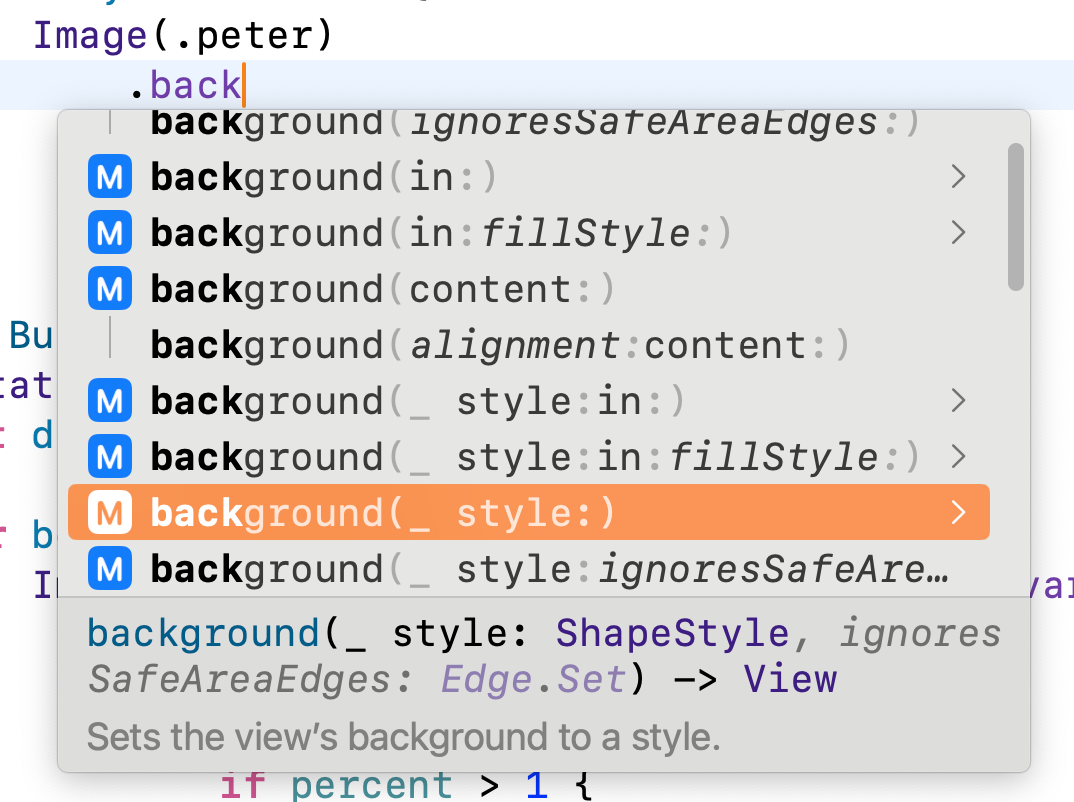Click the M icon beside background(_ style:ignoresSafeAre…)
Image resolution: width=1074 pixels, height=802 pixels.
[x=109, y=568]
